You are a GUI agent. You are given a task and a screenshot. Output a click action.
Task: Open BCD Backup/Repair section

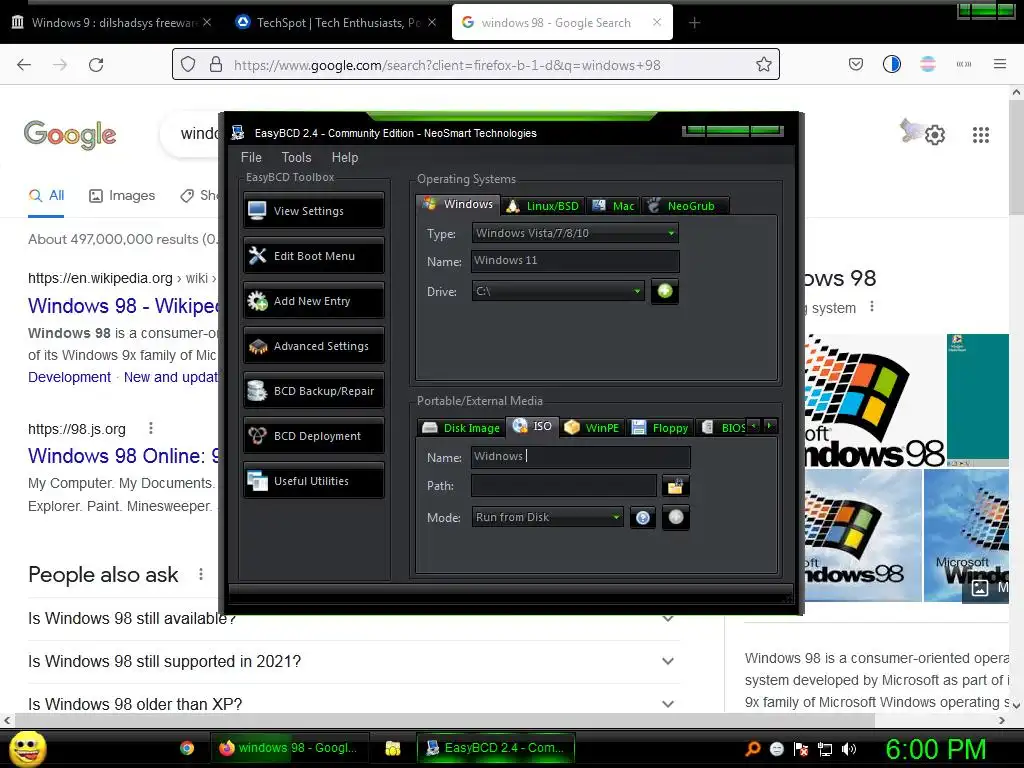click(313, 391)
